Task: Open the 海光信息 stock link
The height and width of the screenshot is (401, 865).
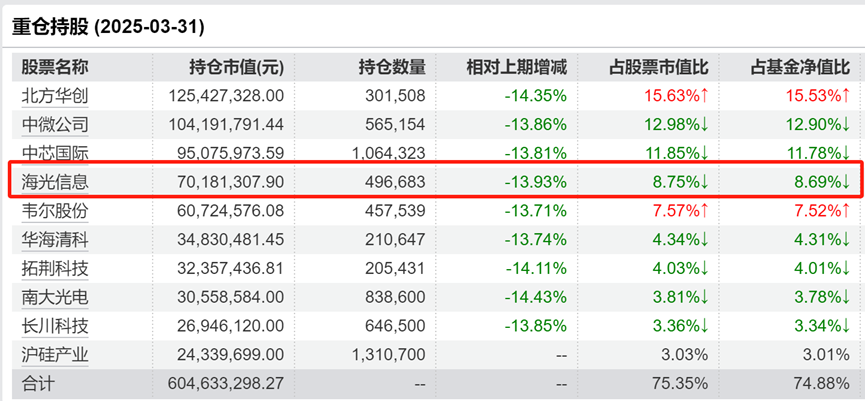Action: click(55, 182)
